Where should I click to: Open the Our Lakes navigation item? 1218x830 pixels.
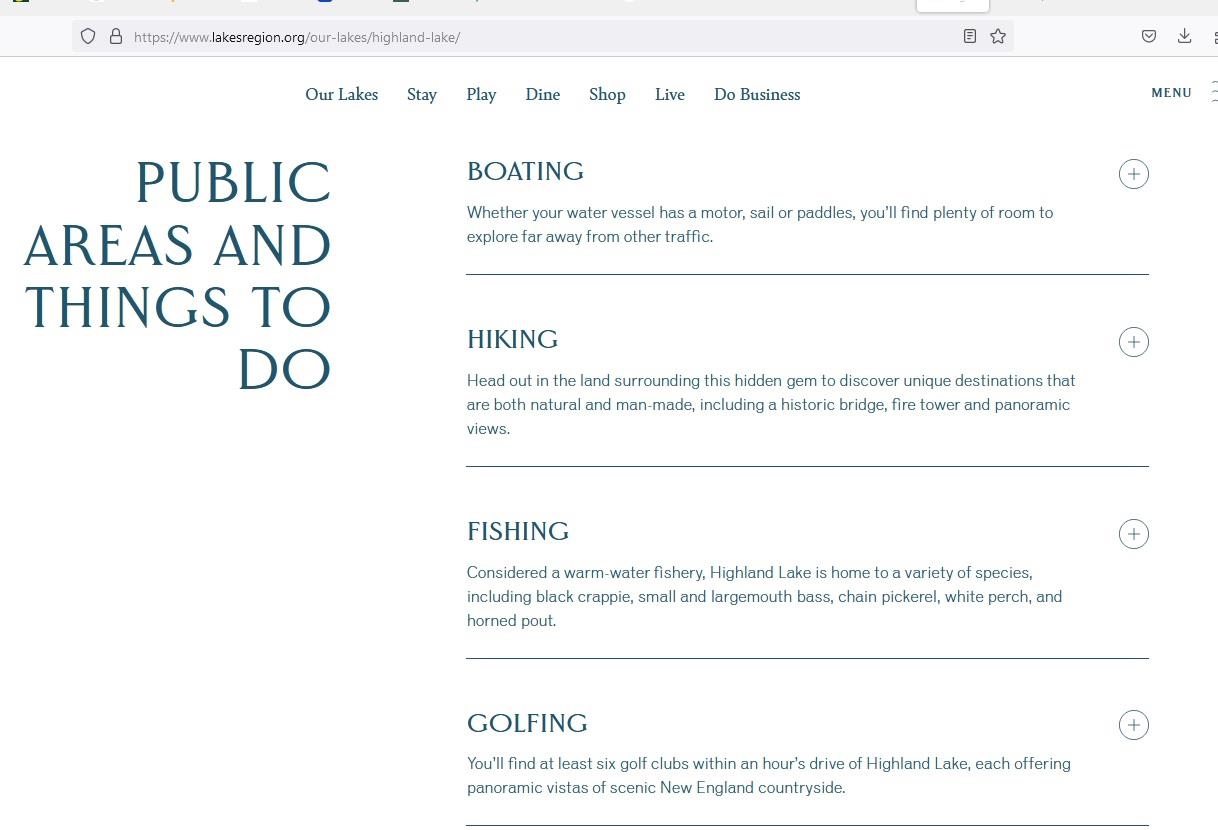pyautogui.click(x=342, y=94)
